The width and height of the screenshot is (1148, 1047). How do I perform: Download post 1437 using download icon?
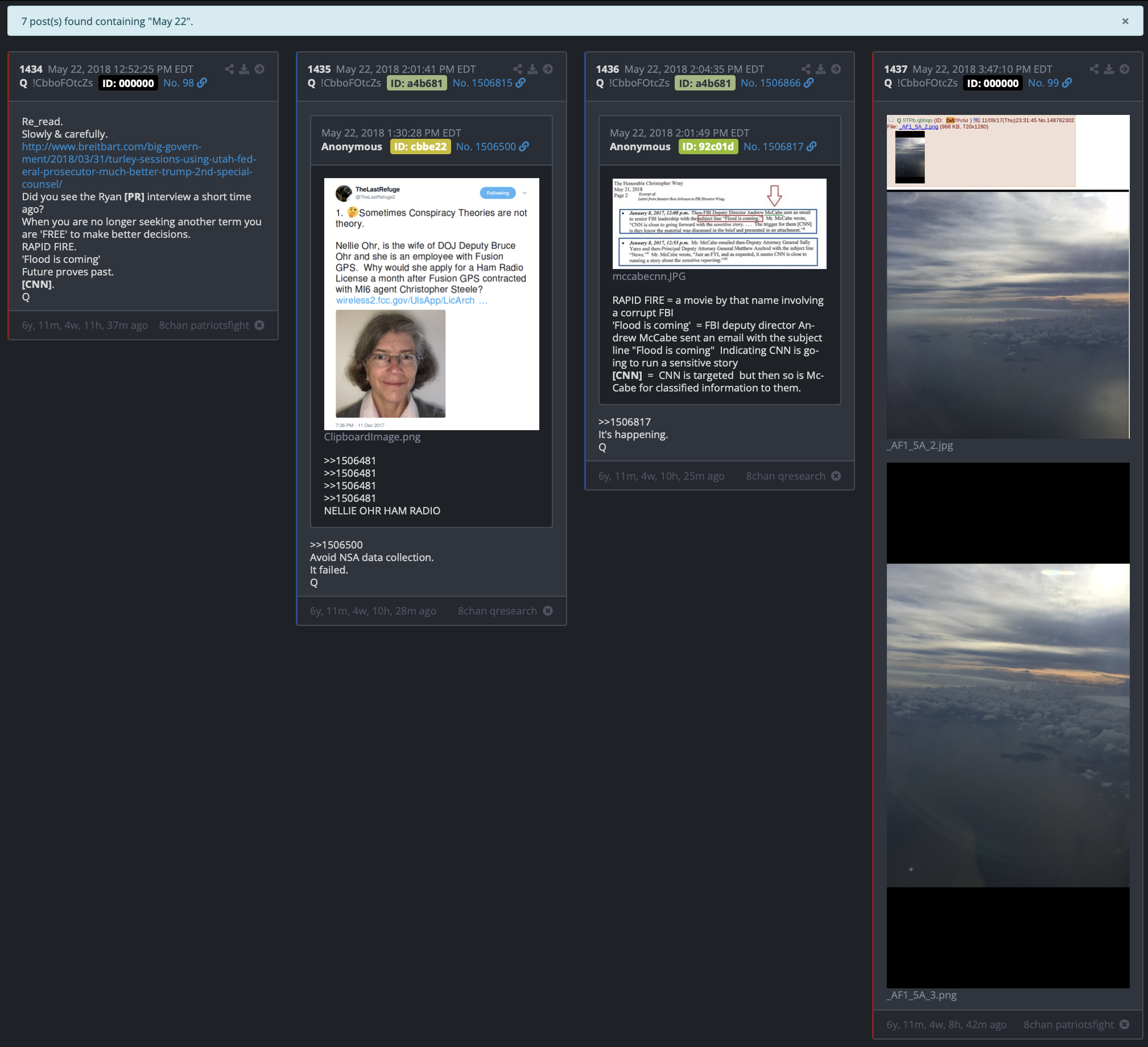[1109, 69]
